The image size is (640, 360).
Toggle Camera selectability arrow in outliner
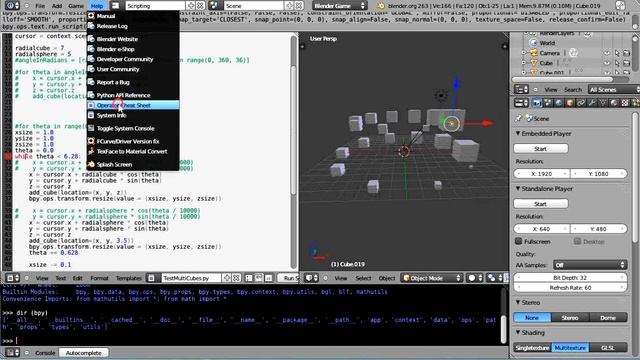617,53
